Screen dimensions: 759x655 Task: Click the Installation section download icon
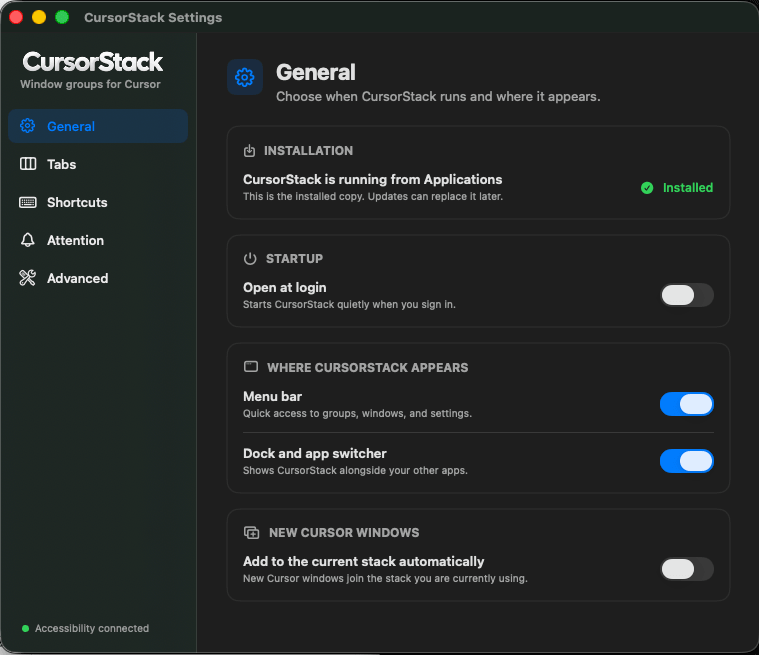249,151
